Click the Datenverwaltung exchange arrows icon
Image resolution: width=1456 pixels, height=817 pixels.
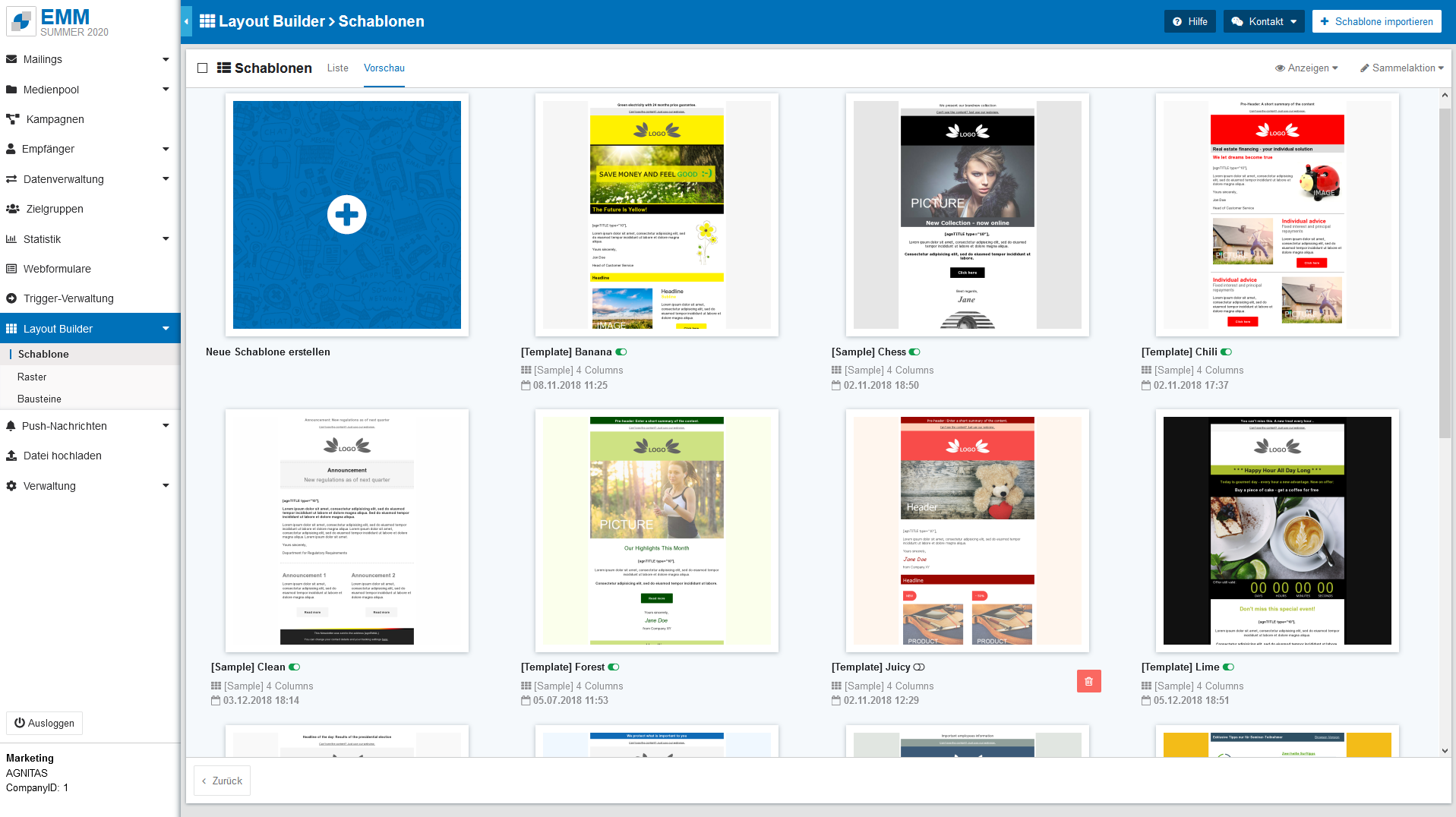click(x=11, y=179)
